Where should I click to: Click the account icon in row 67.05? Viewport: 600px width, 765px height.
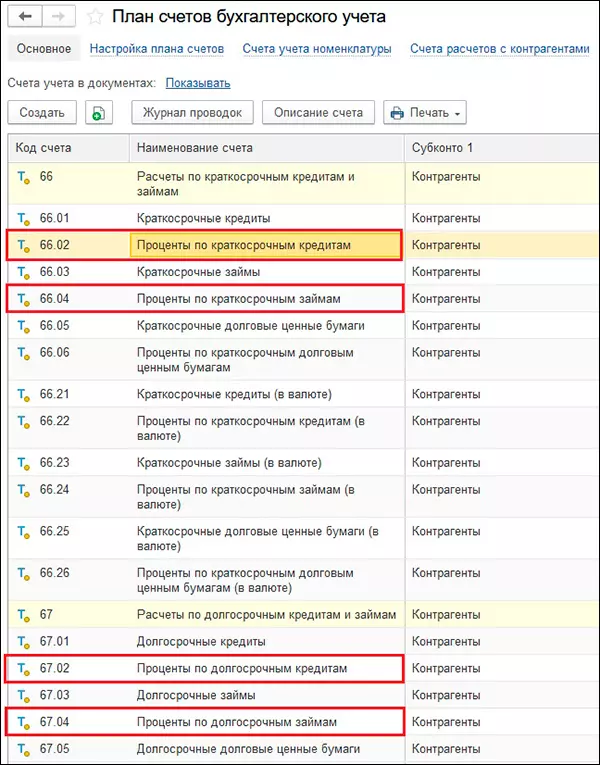[25, 749]
